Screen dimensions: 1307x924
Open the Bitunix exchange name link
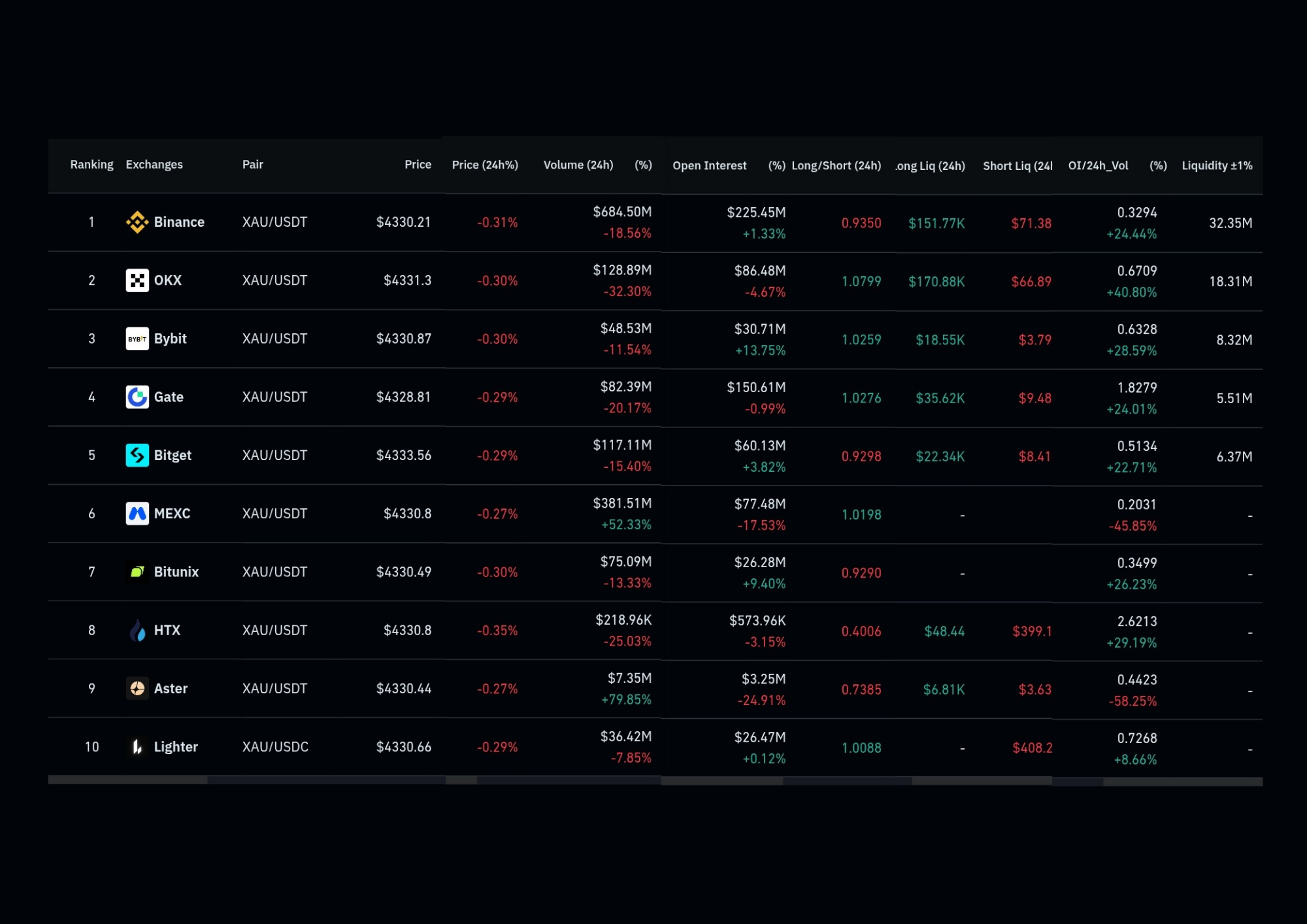(x=176, y=572)
